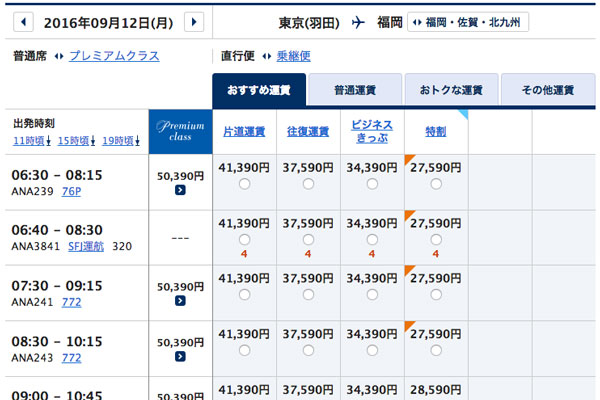Switch to プレミアムクラス seats
This screenshot has height=400, width=600.
pyautogui.click(x=114, y=56)
